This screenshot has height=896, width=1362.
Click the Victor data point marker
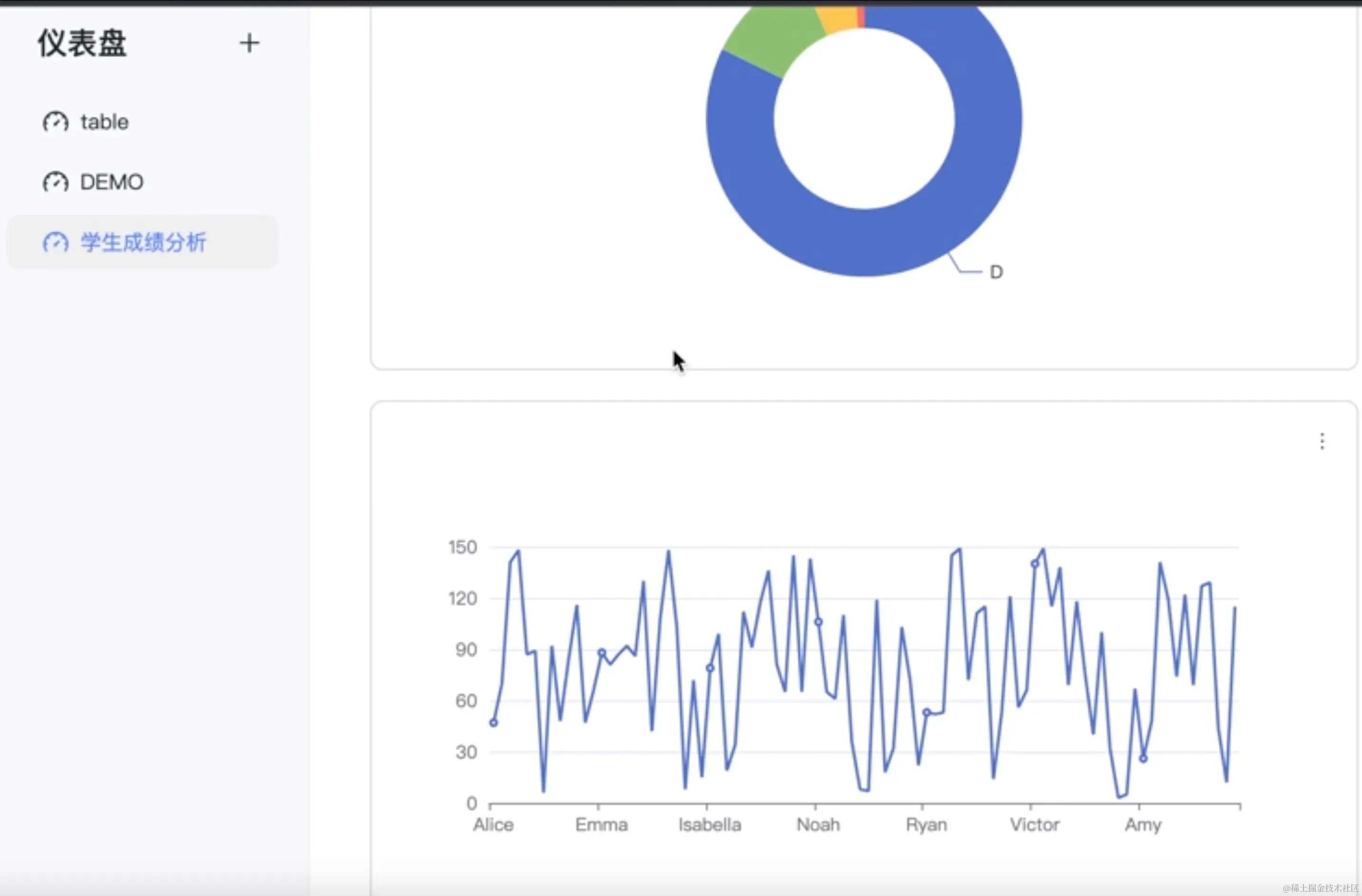coord(1035,564)
